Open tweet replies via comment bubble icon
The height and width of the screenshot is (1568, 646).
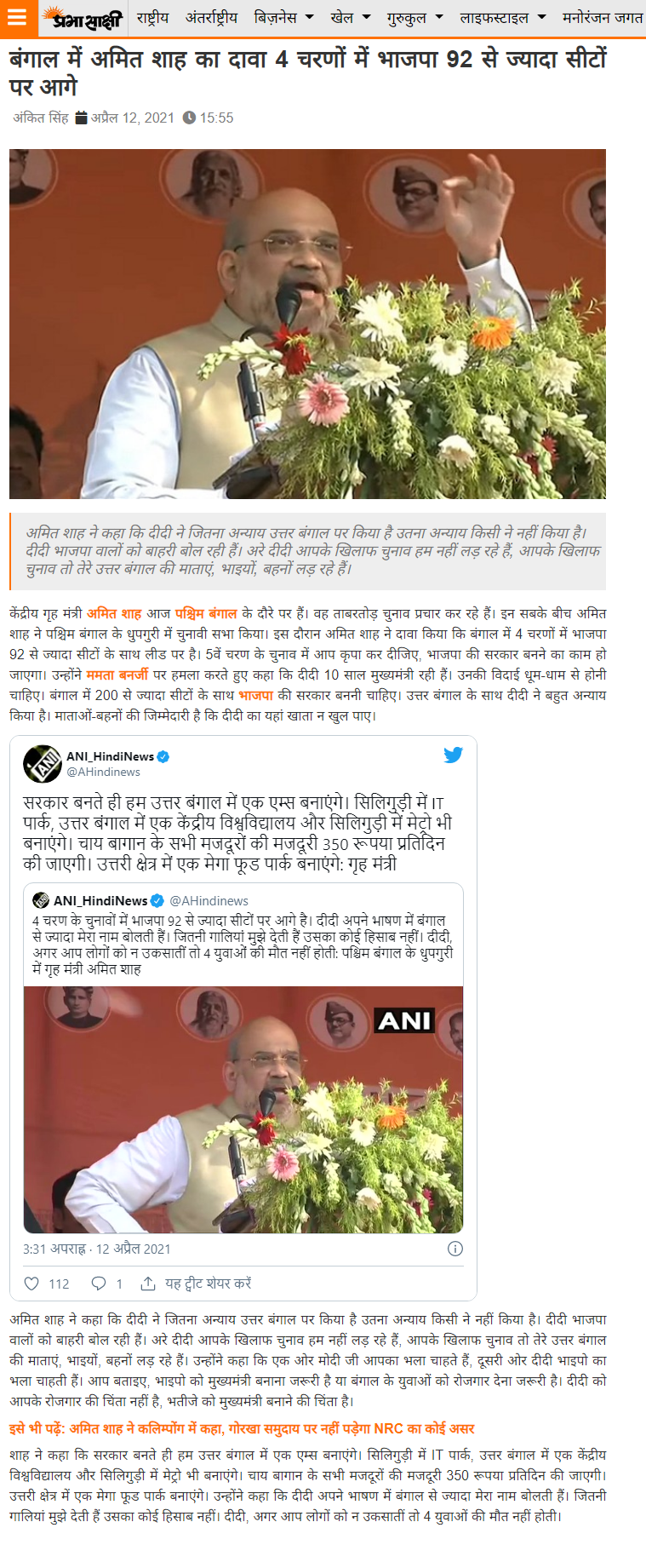pos(99,1284)
